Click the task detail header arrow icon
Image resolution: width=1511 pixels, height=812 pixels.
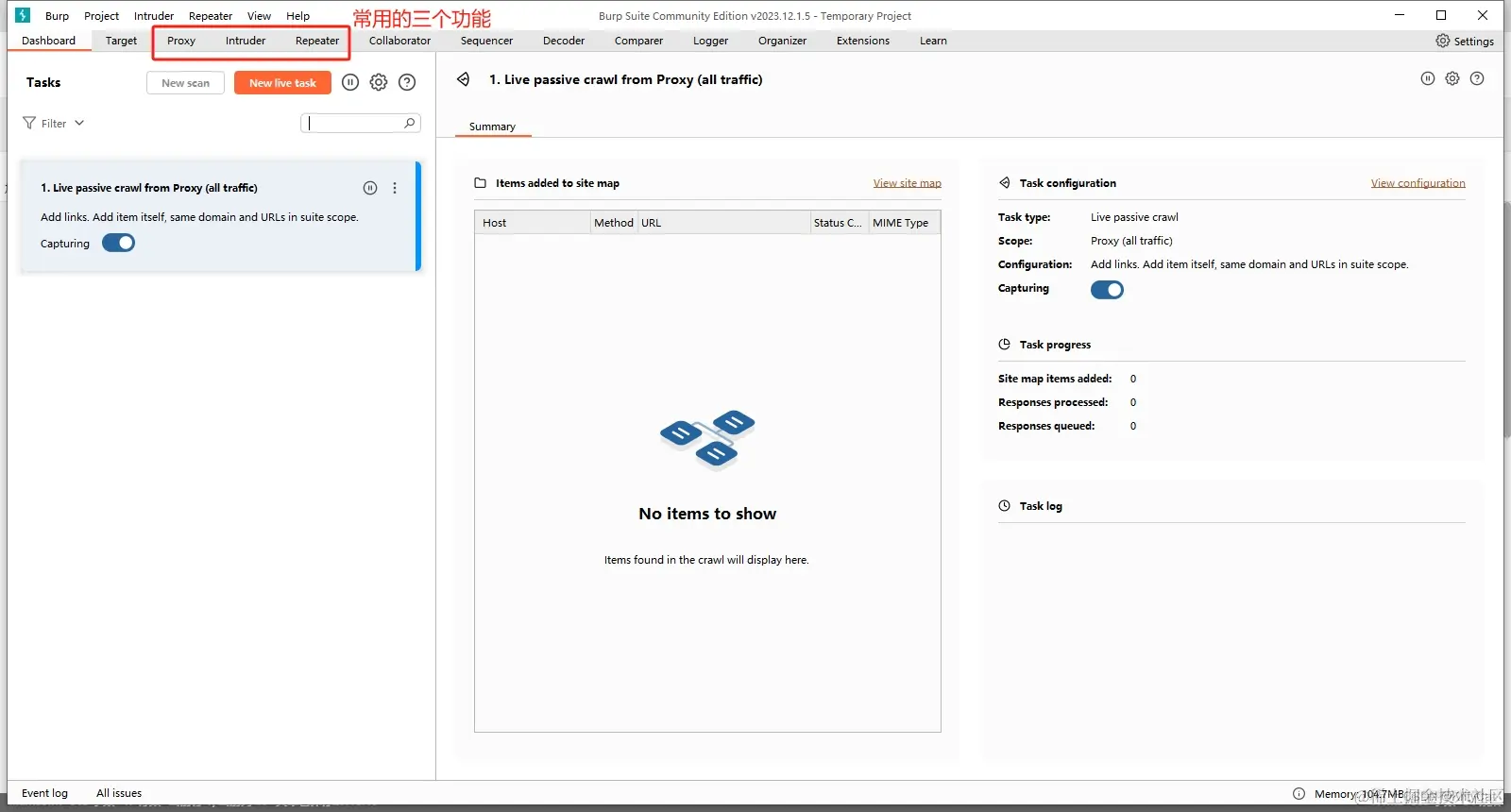[x=464, y=79]
